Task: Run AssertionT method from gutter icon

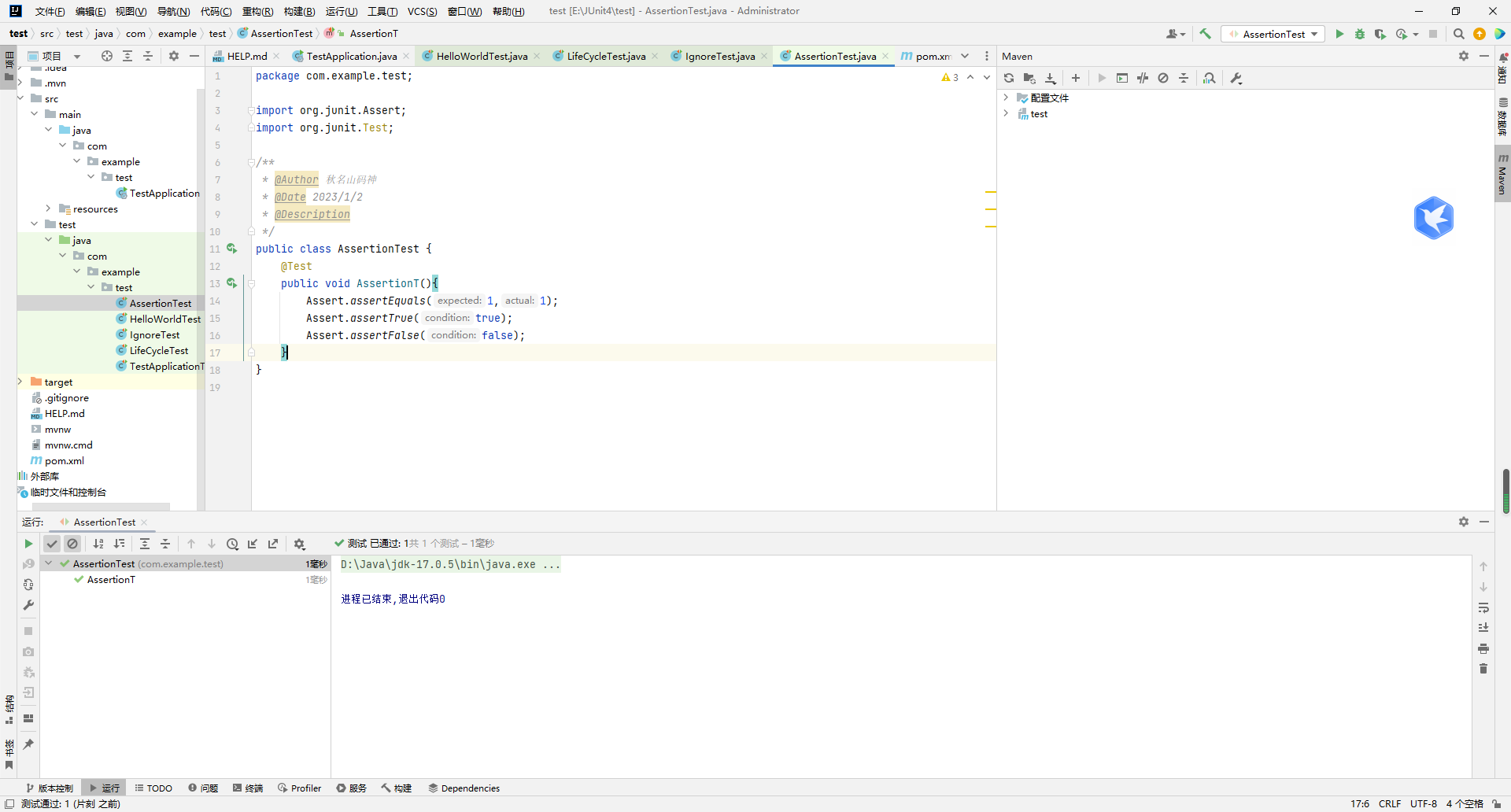Action: coord(231,283)
